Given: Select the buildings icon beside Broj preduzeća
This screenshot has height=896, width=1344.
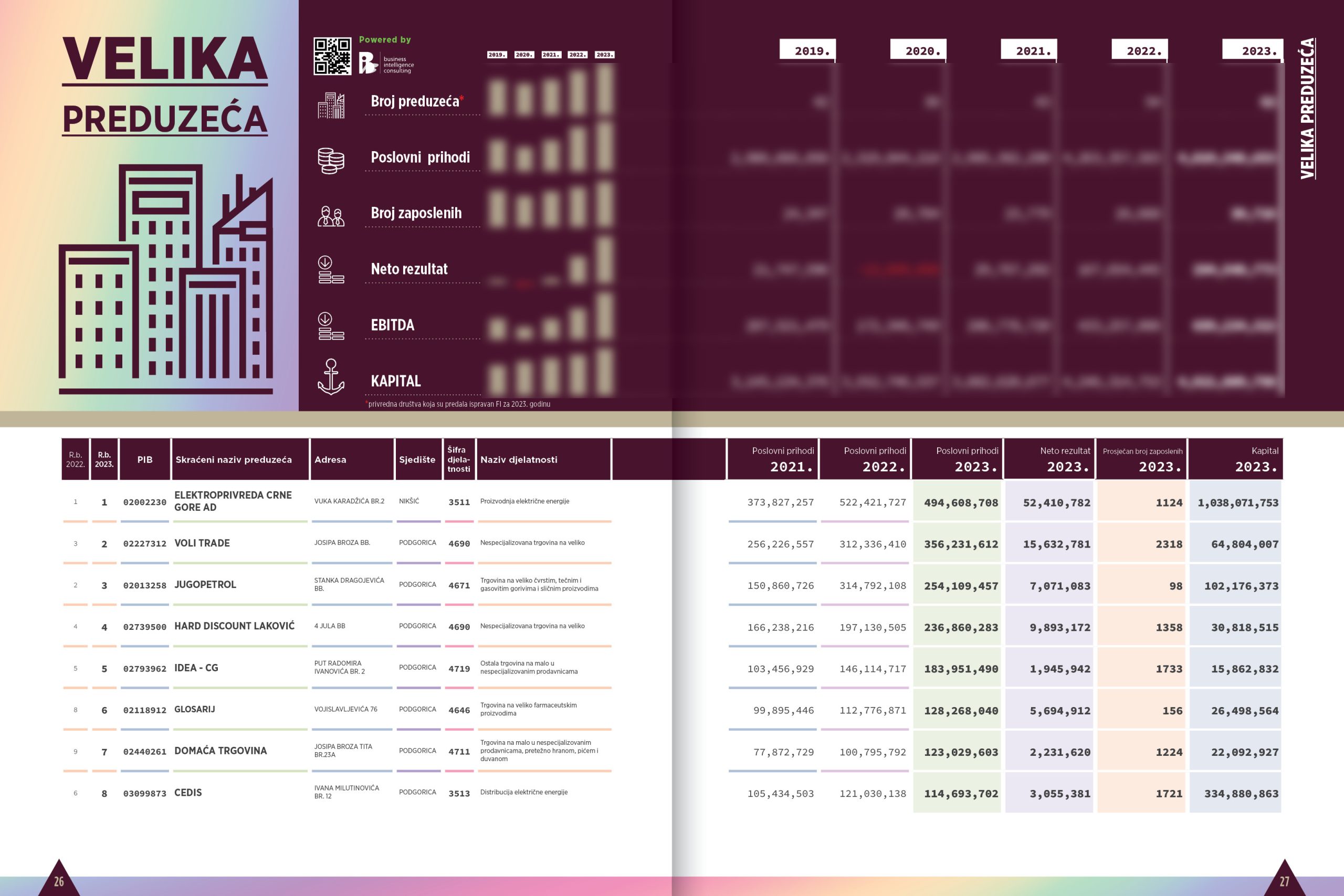Looking at the screenshot, I should 331,105.
